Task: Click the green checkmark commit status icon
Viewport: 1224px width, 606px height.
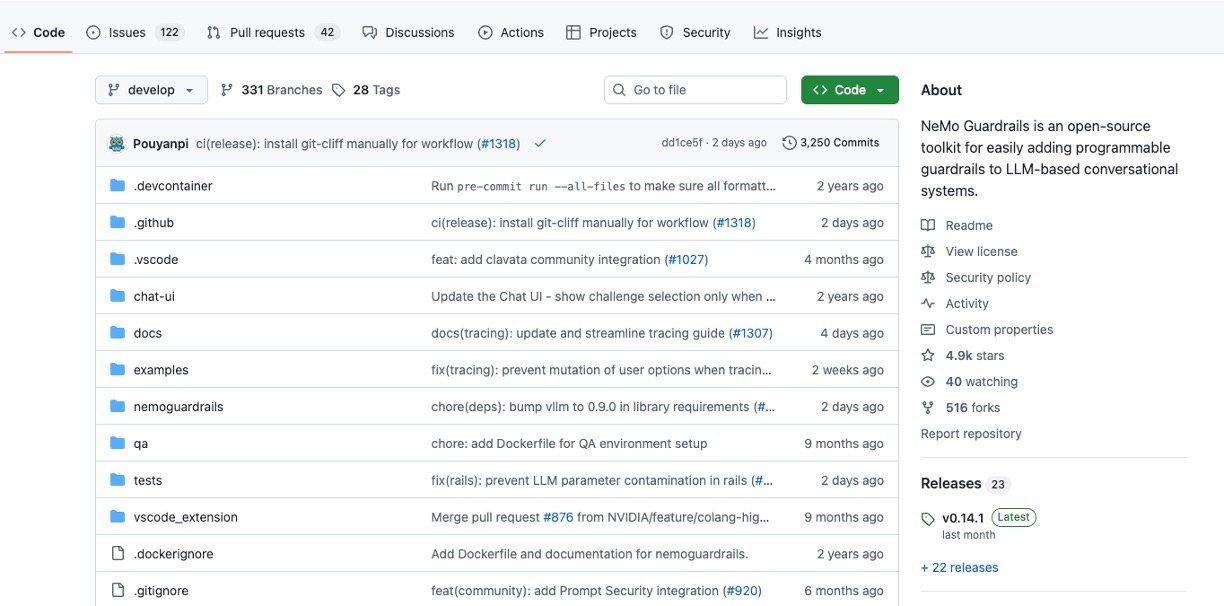Action: [x=540, y=143]
